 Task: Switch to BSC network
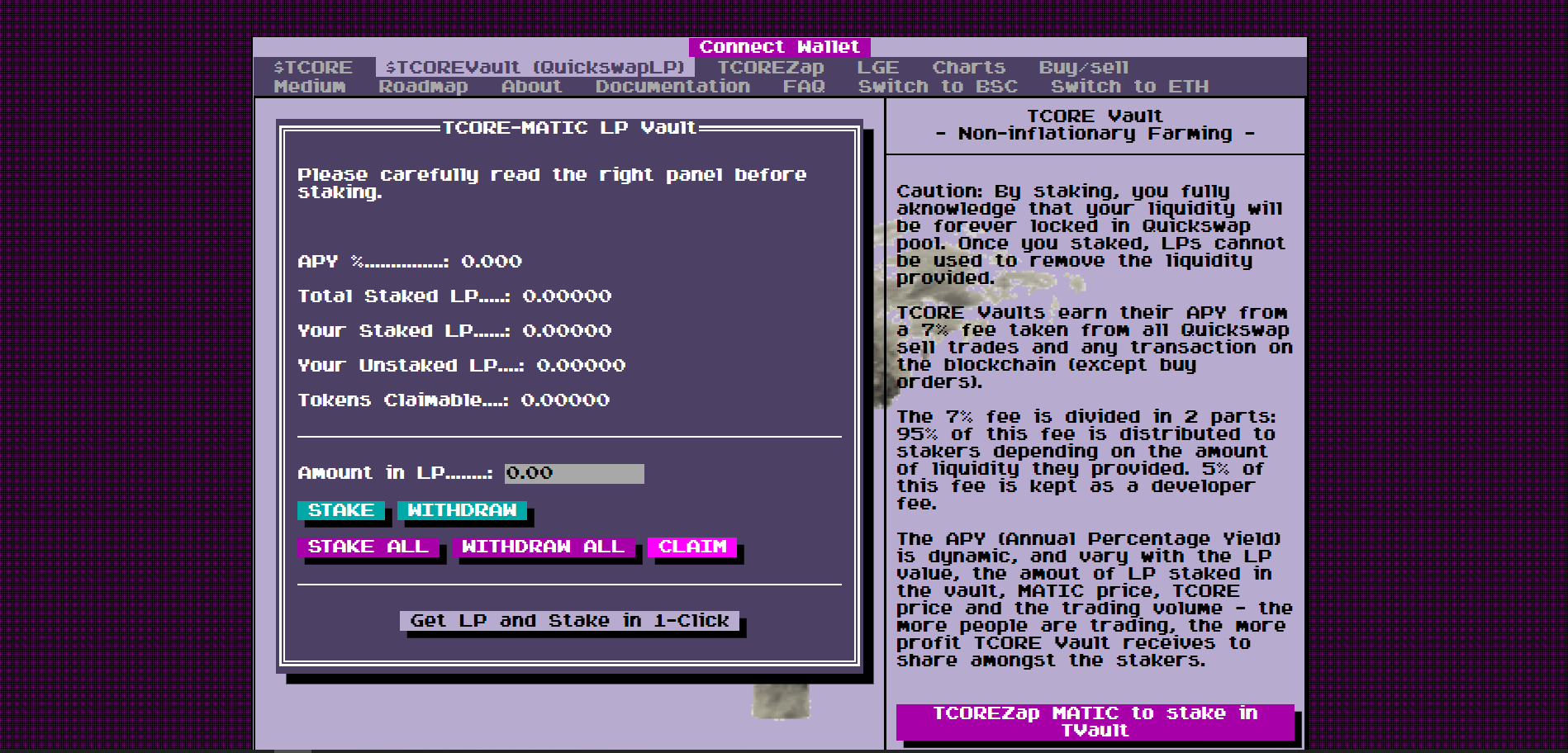[x=938, y=87]
